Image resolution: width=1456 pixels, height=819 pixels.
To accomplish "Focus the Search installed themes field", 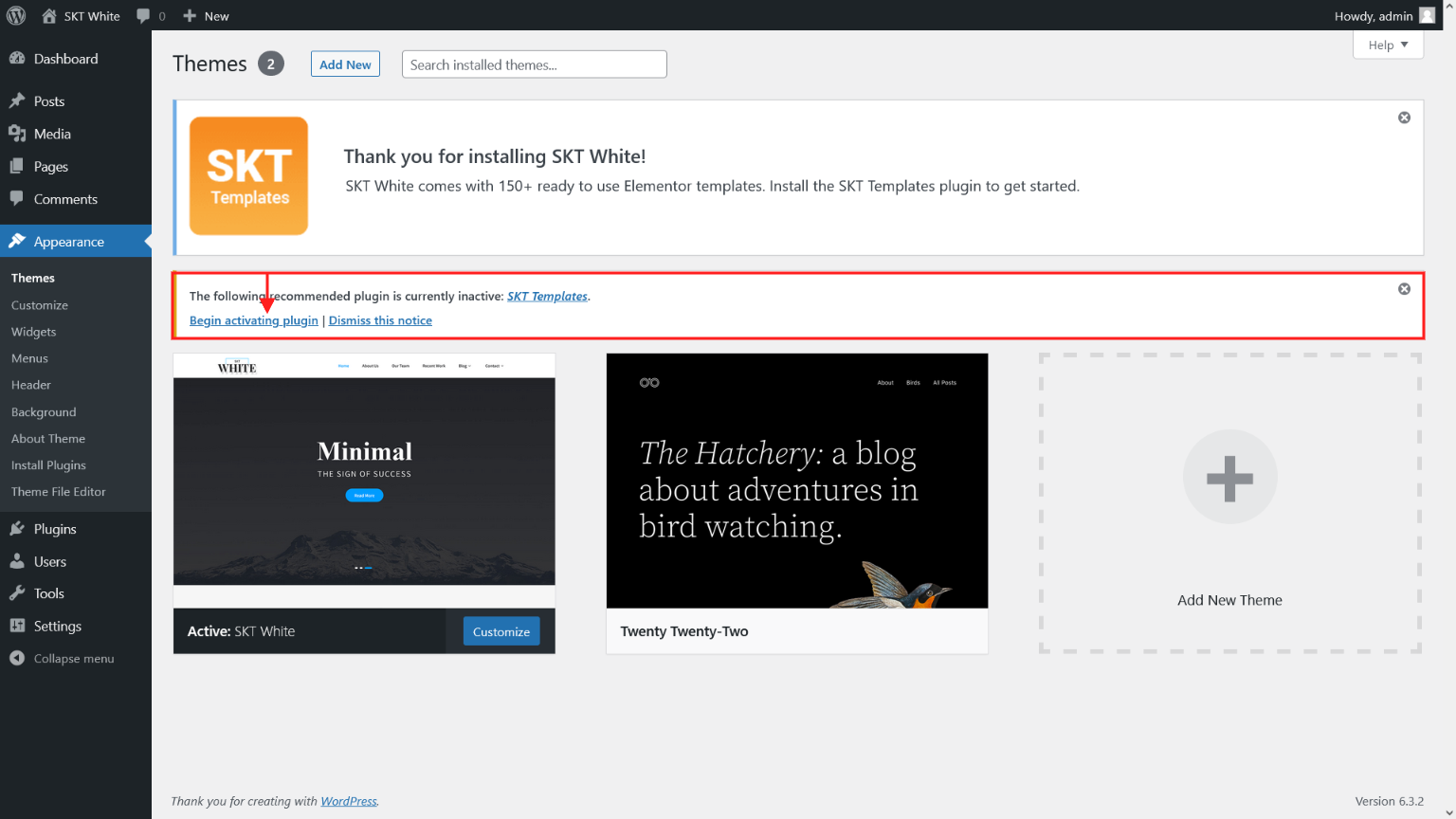I will (535, 64).
